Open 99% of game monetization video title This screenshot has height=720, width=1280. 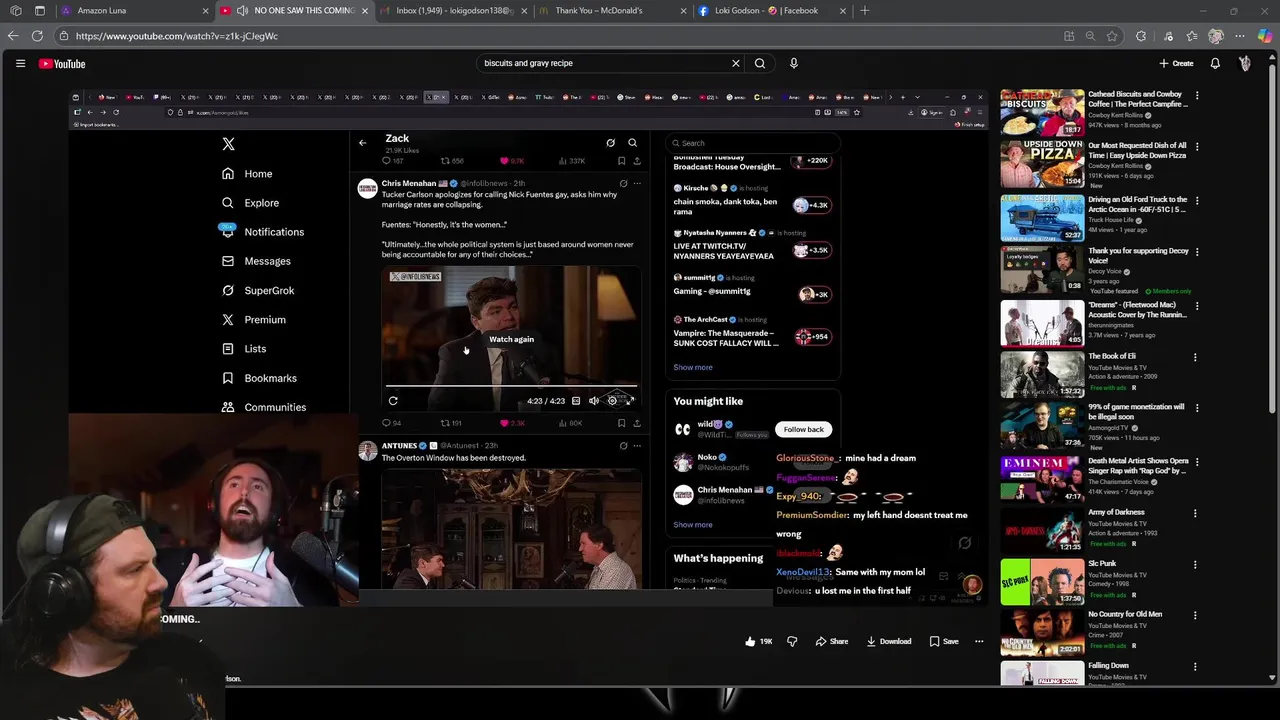[x=1136, y=412]
